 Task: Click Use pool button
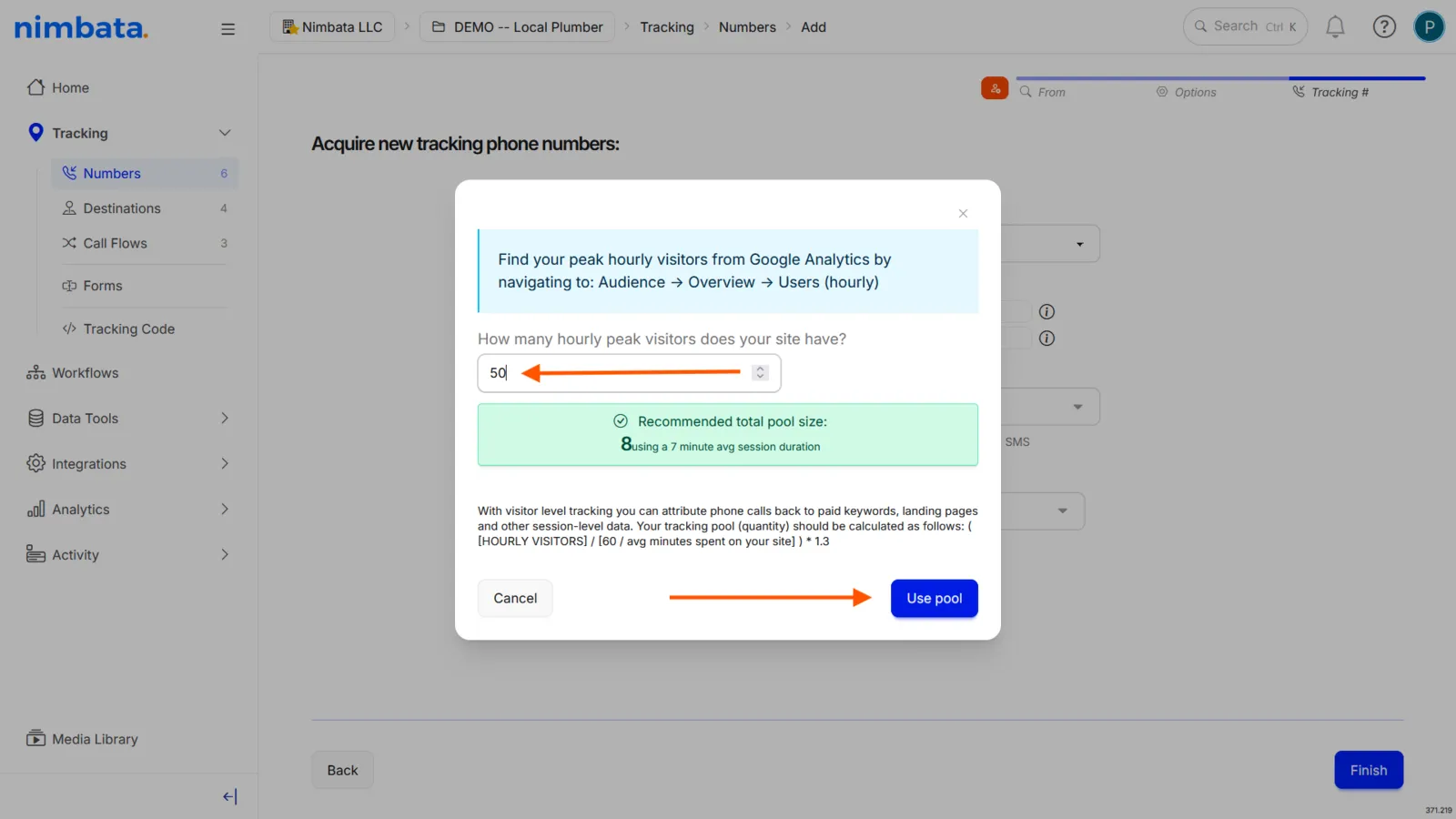pyautogui.click(x=934, y=599)
